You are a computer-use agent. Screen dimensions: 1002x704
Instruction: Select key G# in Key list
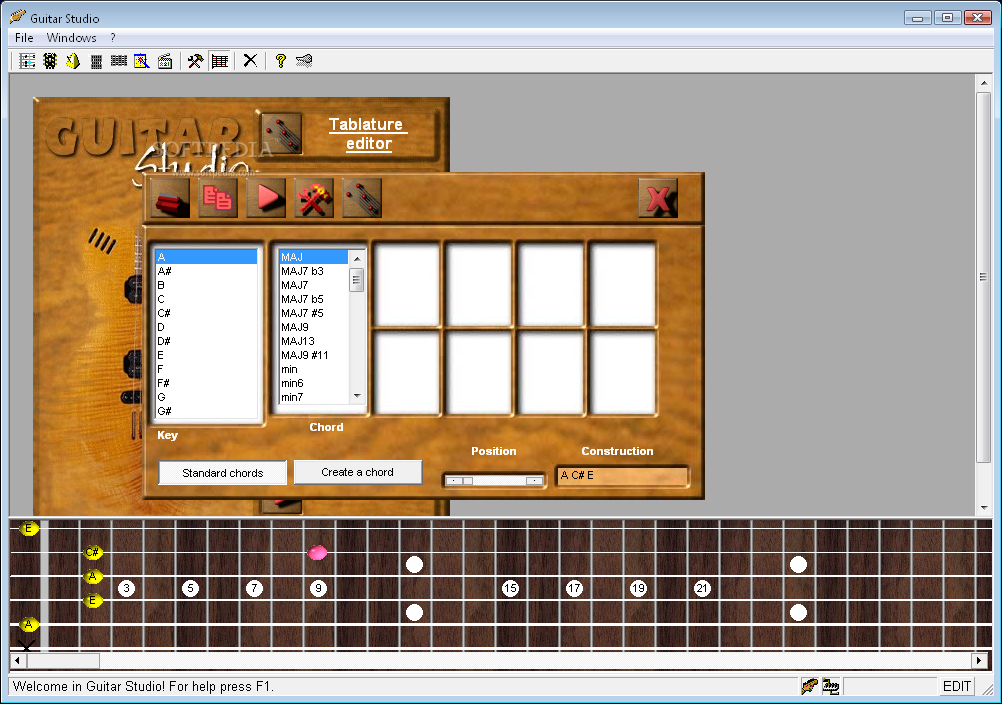[206, 411]
